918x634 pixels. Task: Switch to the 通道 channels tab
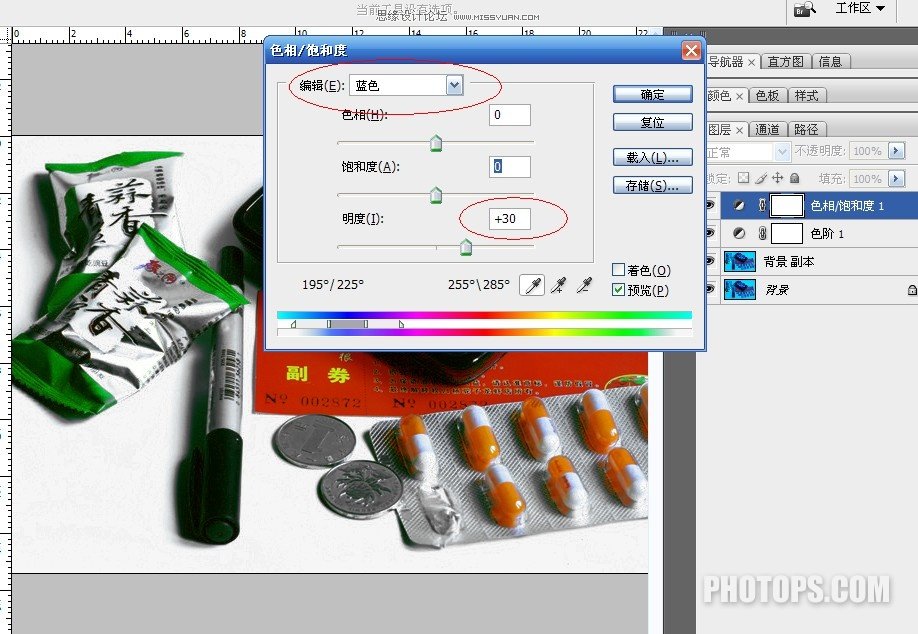pyautogui.click(x=767, y=129)
